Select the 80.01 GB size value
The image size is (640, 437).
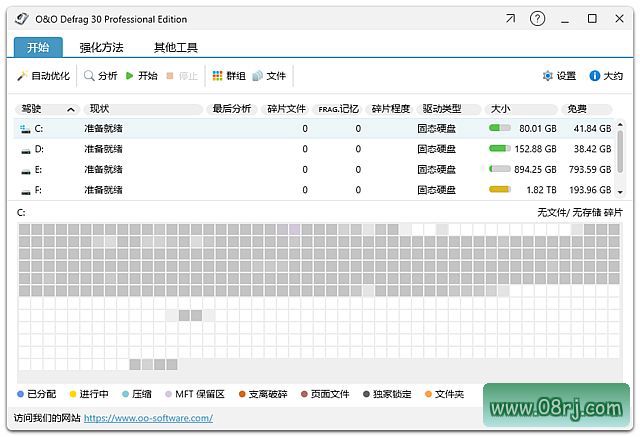[x=538, y=129]
